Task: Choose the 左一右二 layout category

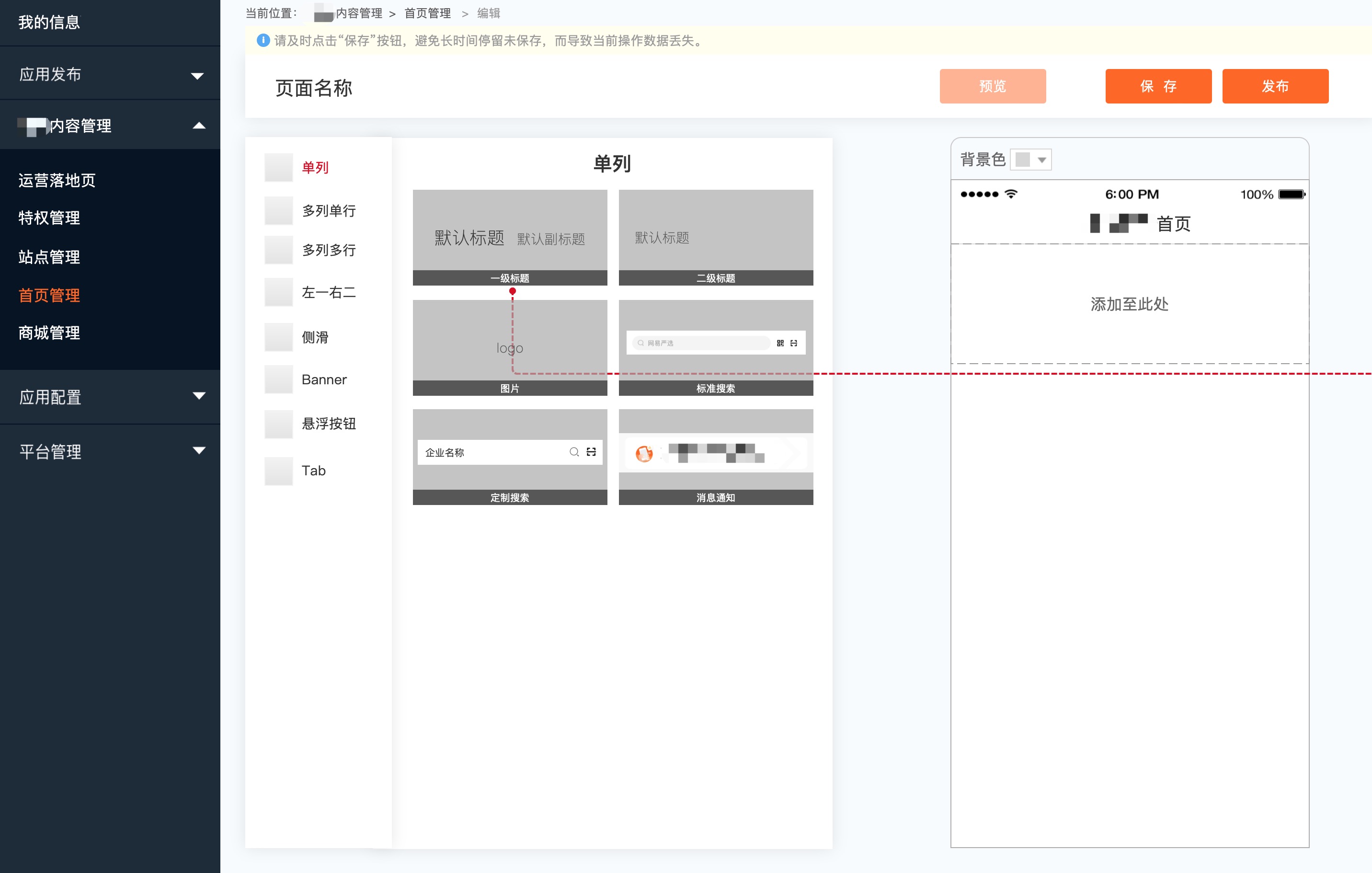Action: 329,292
